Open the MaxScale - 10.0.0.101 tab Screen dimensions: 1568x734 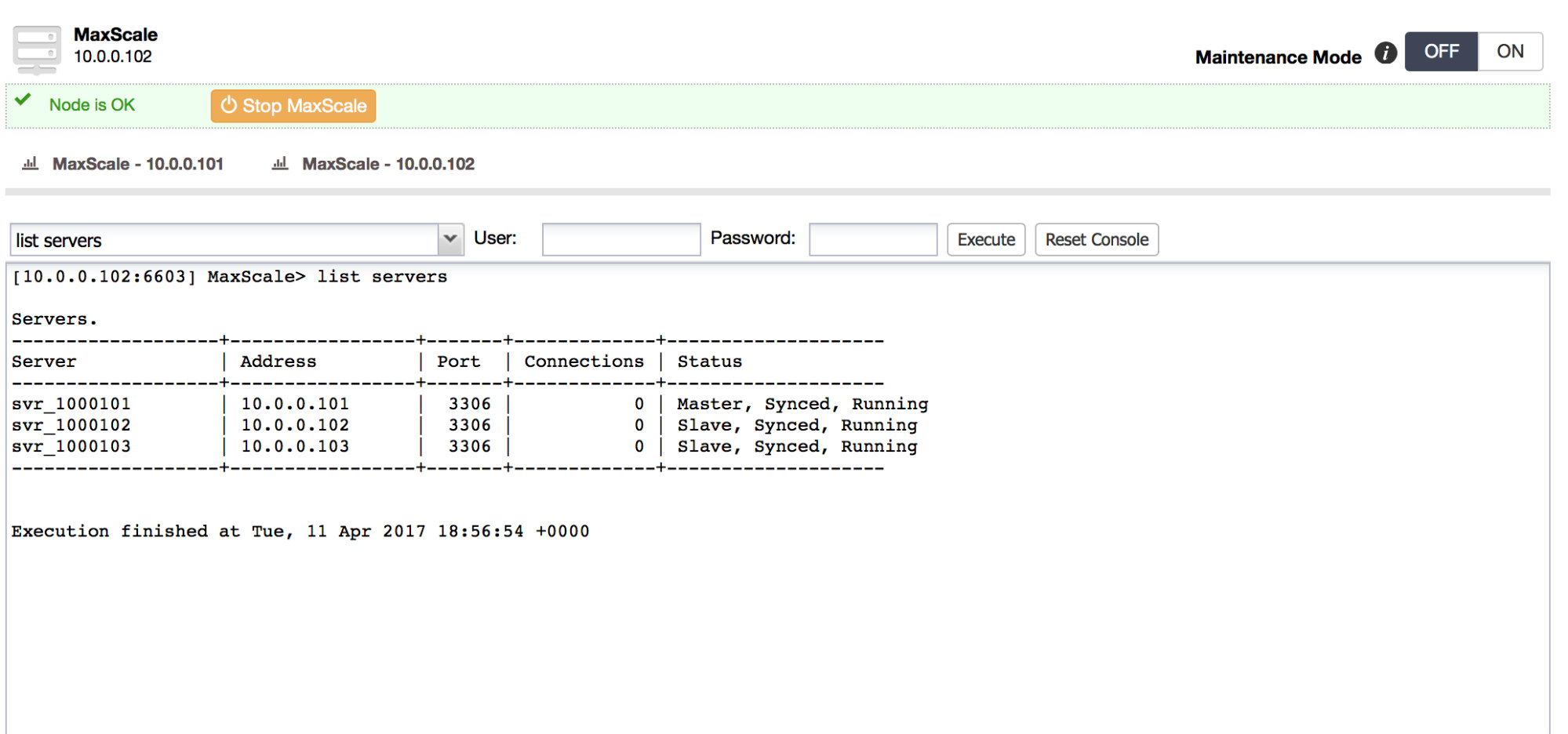[137, 164]
